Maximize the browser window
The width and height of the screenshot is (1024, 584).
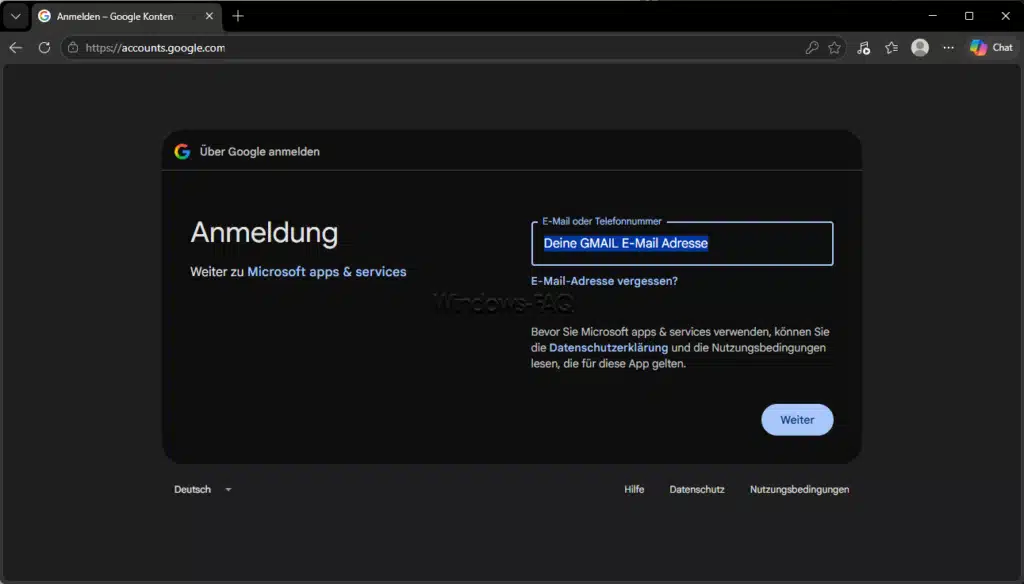pyautogui.click(x=969, y=16)
